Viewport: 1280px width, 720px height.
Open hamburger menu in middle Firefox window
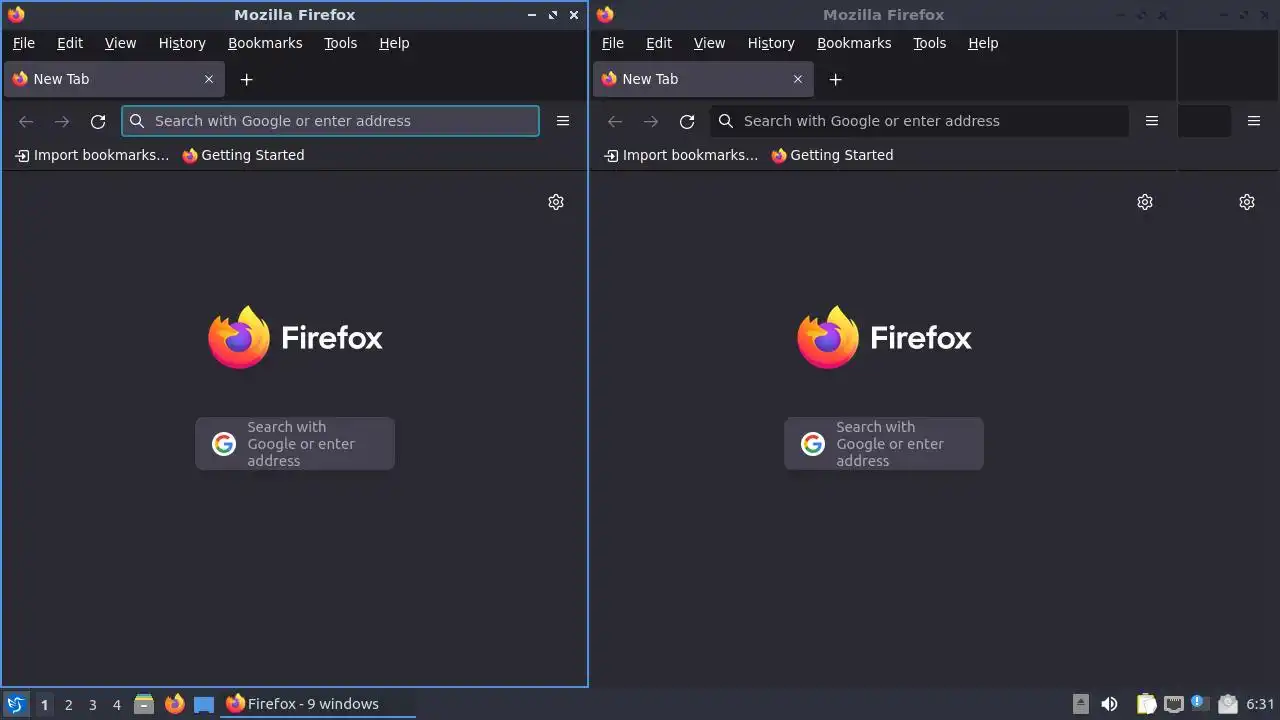tap(1152, 121)
